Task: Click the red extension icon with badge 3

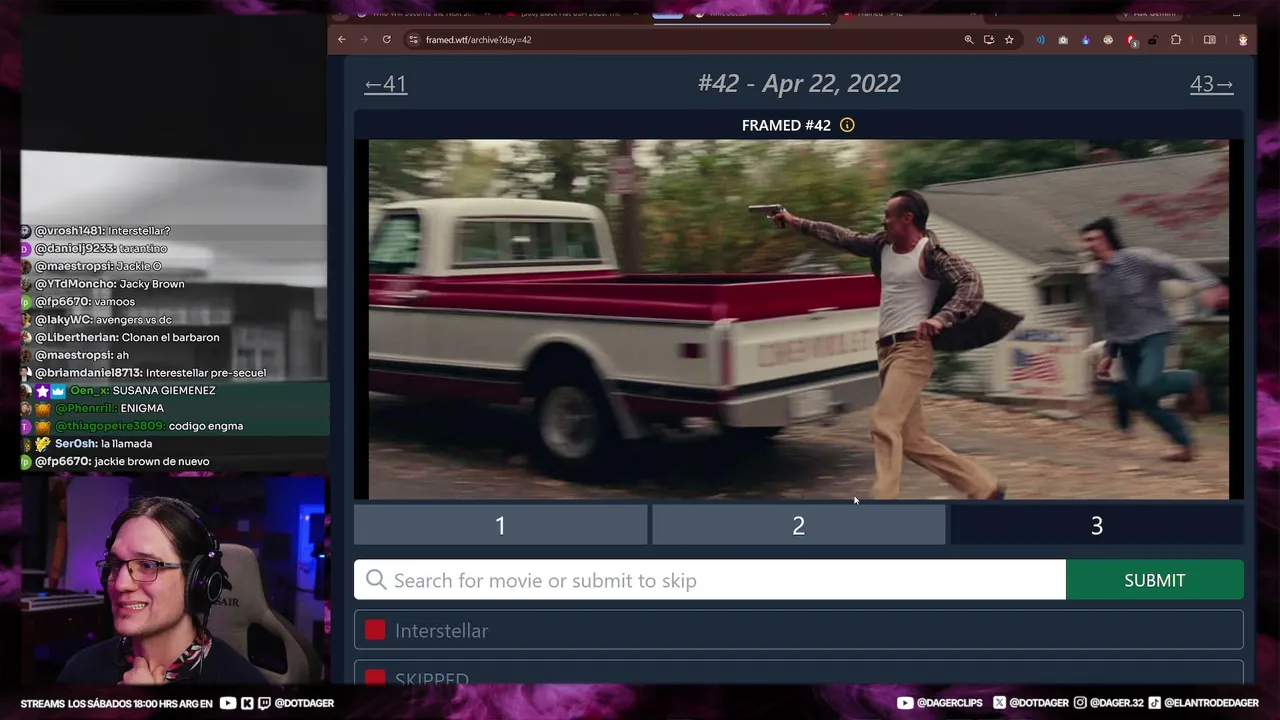Action: tap(1131, 40)
